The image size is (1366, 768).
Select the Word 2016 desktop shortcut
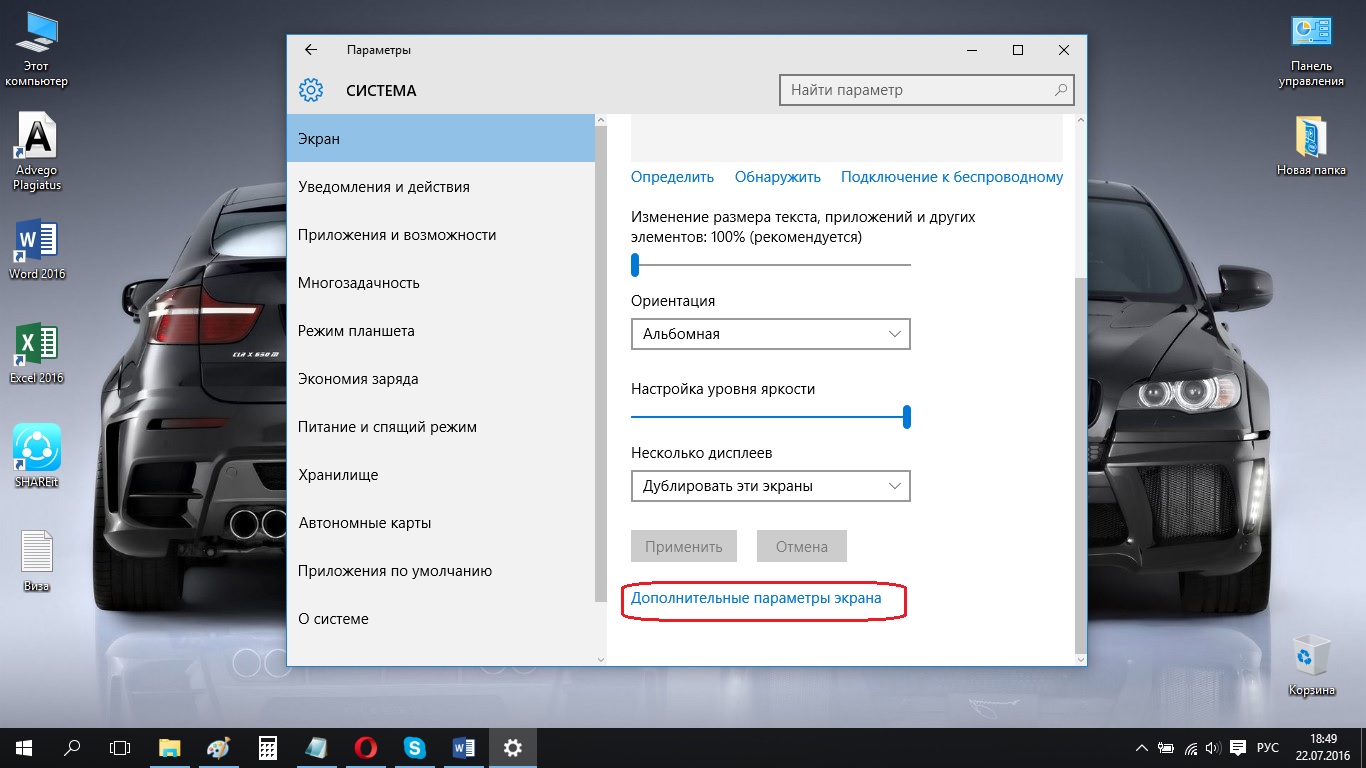[x=37, y=250]
